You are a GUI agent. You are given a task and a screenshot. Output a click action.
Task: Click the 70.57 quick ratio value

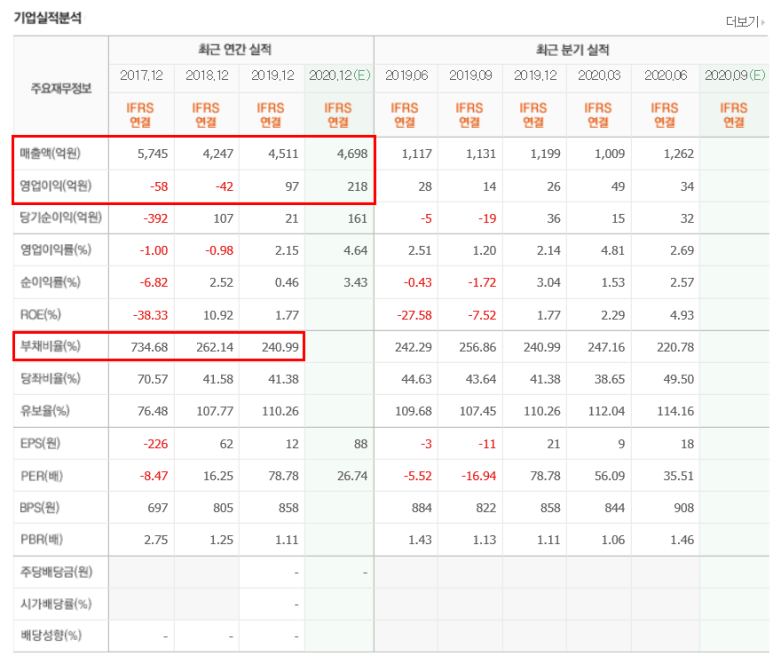[152, 380]
